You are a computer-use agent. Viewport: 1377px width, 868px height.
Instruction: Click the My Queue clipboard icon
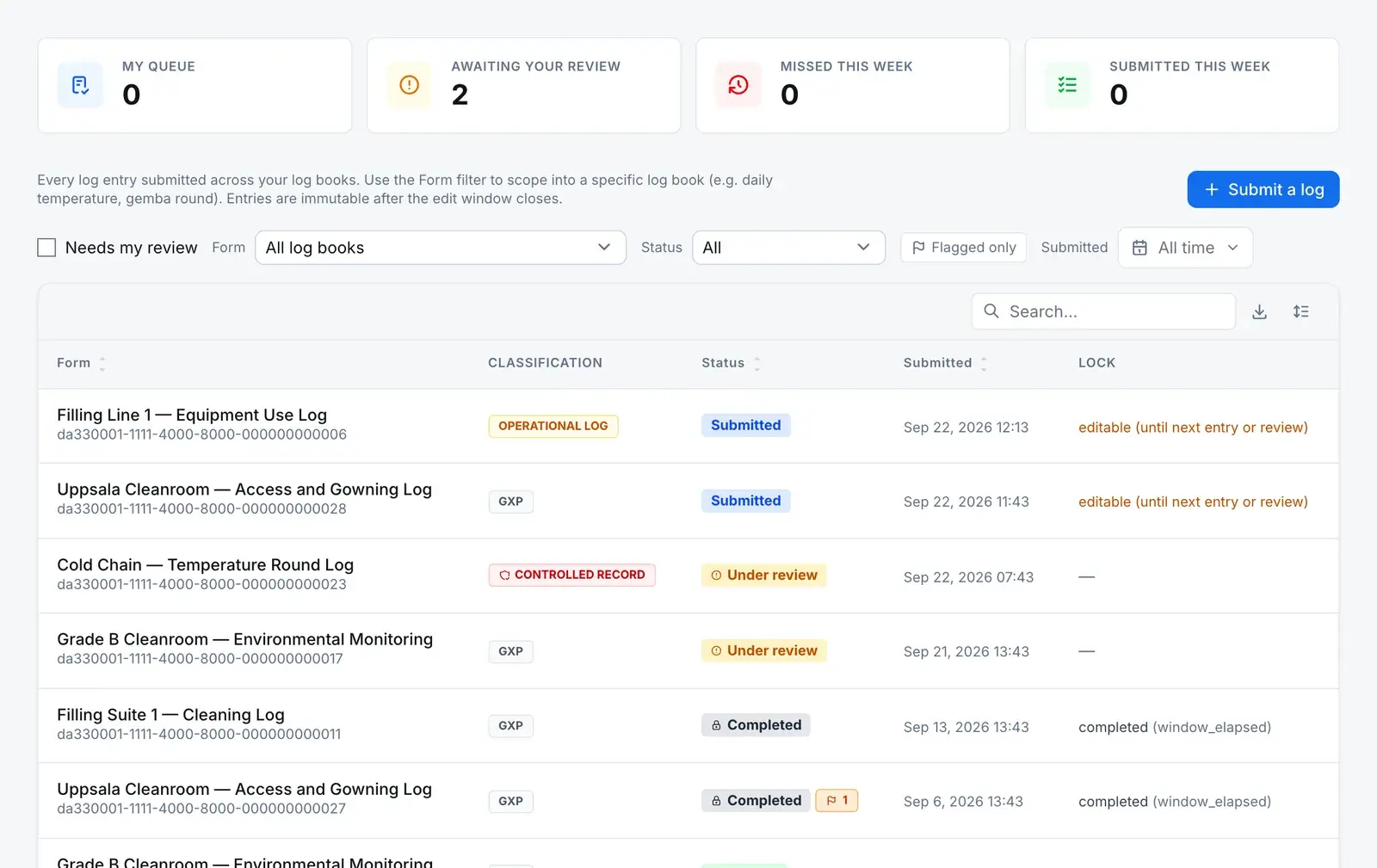coord(80,85)
